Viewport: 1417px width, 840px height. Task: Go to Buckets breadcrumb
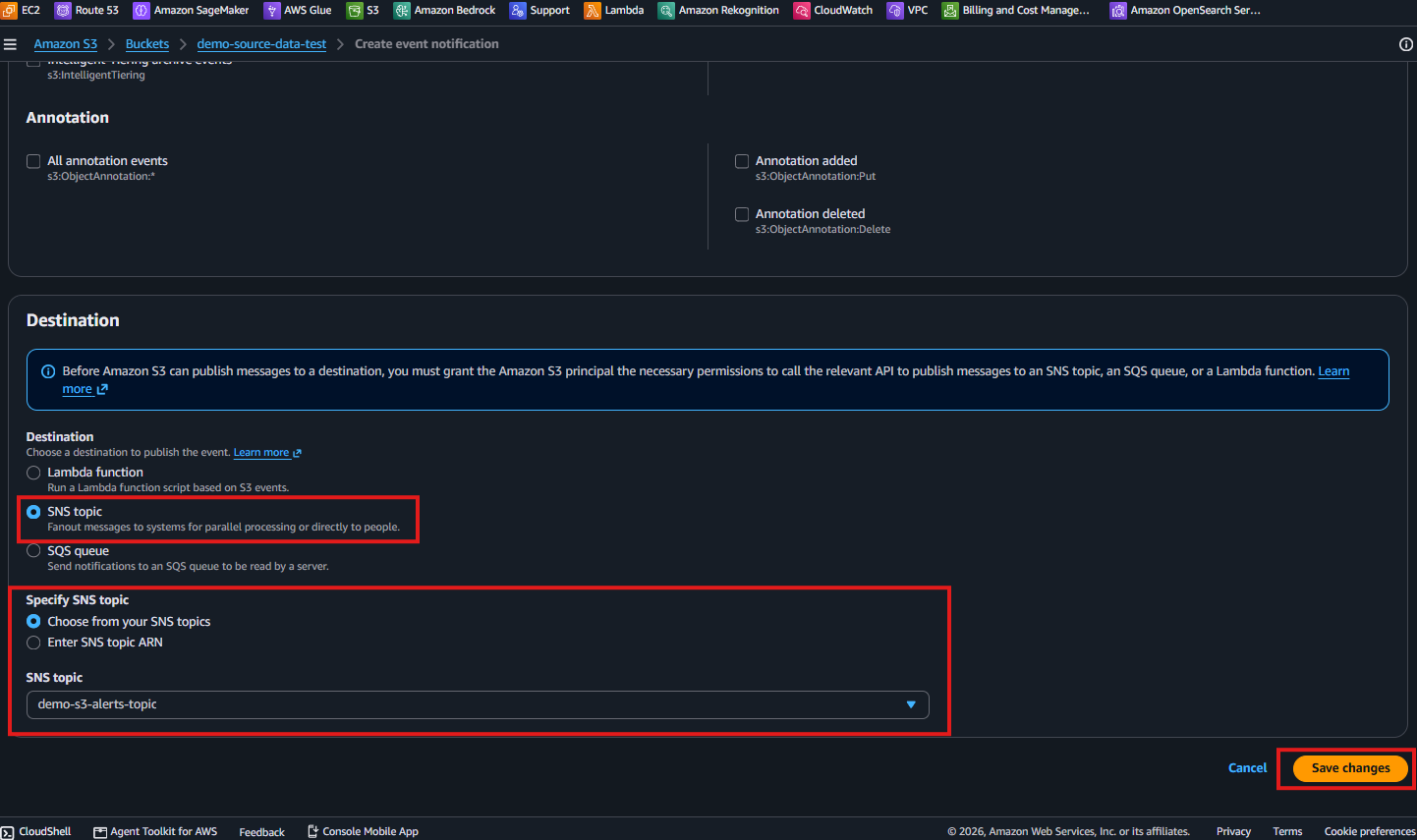[x=147, y=44]
